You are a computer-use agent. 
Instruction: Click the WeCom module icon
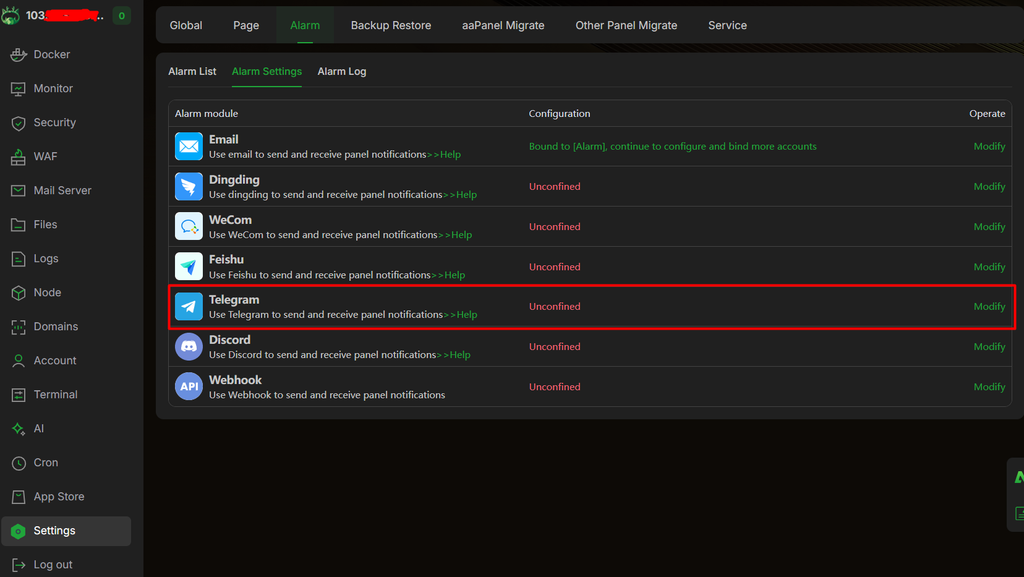point(189,226)
